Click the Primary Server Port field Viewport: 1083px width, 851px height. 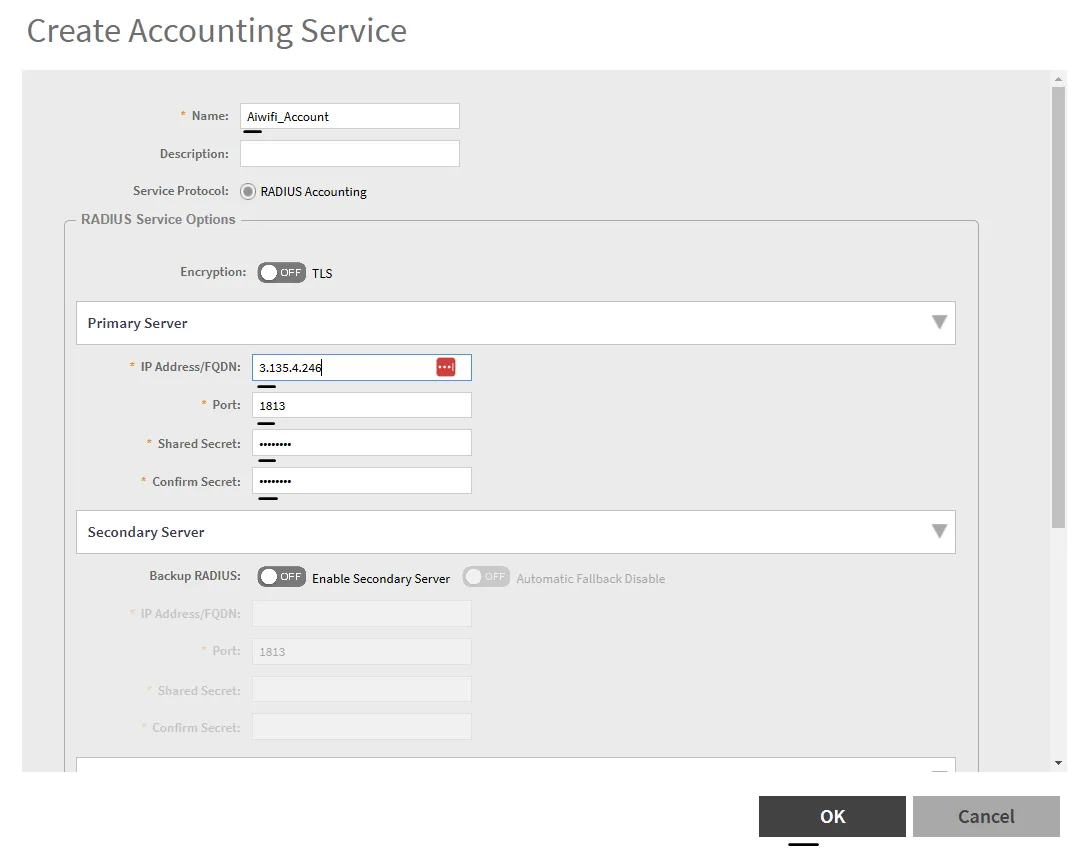click(x=362, y=405)
